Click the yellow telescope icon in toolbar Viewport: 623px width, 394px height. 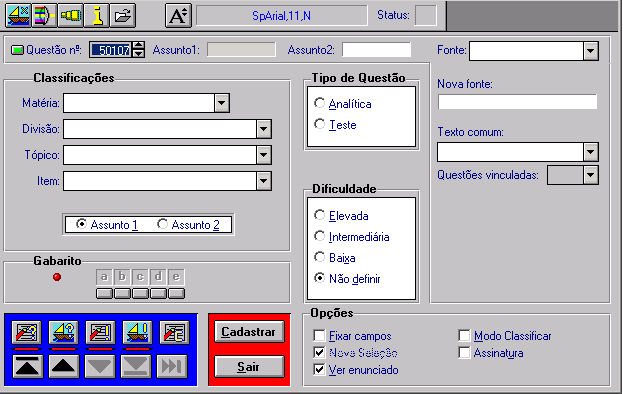70,15
